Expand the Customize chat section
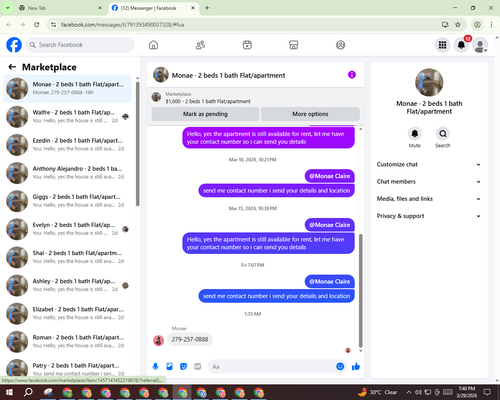 tap(429, 164)
